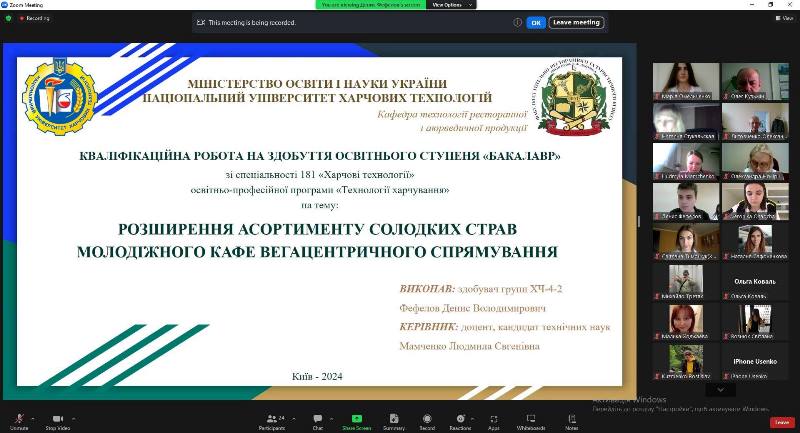Select the Ольга Коваль participant tile

click(755, 282)
